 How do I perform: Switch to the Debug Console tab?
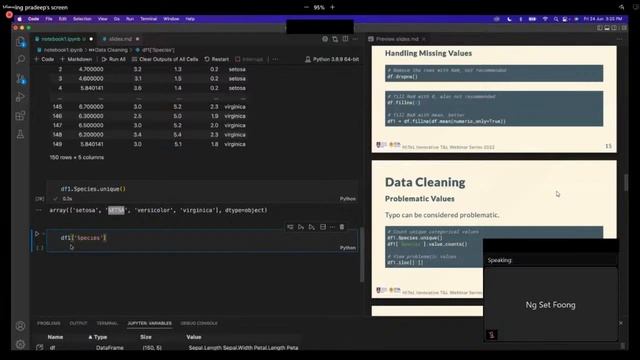[x=199, y=323]
